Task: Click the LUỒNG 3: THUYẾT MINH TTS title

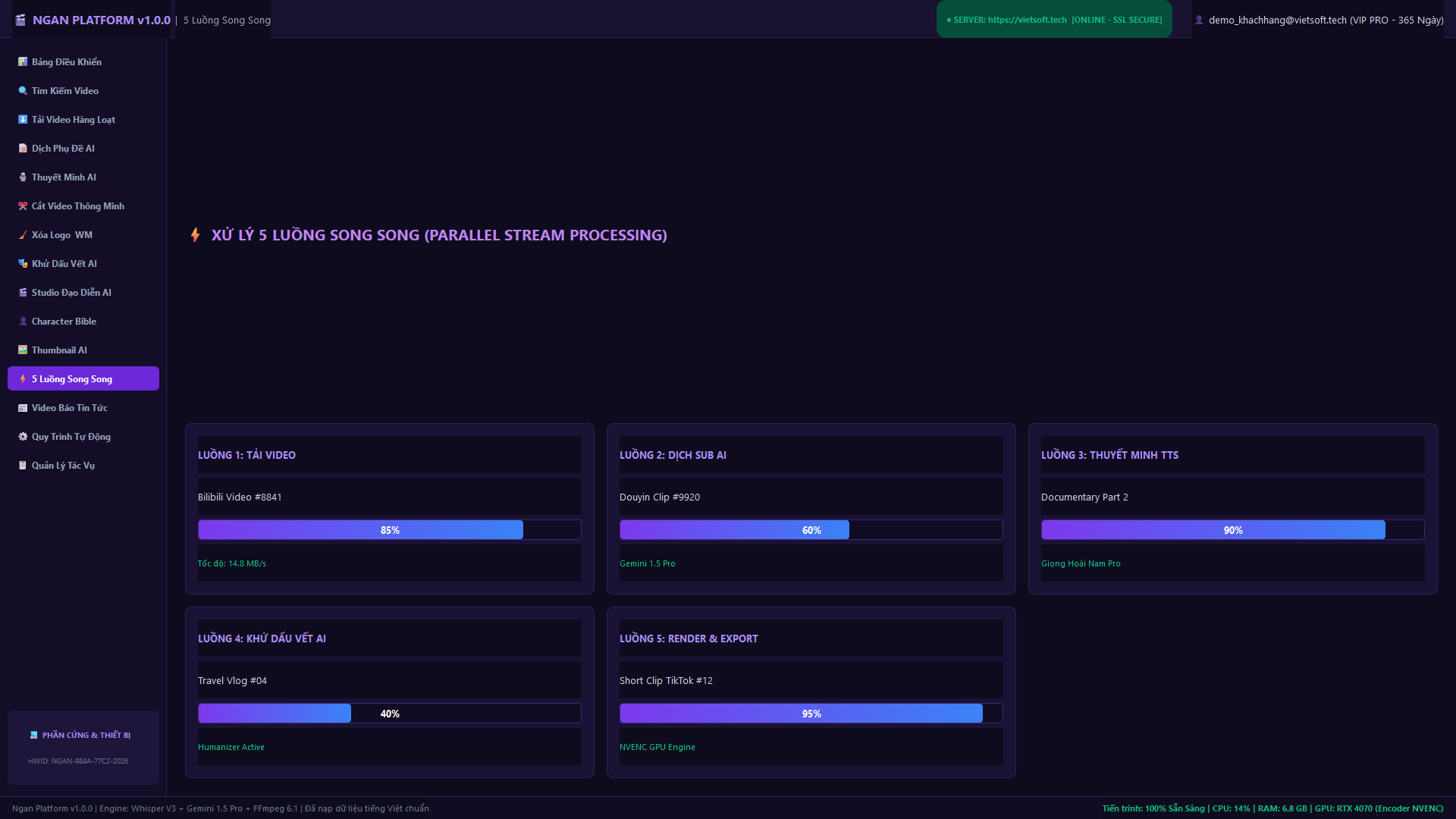Action: [1109, 455]
